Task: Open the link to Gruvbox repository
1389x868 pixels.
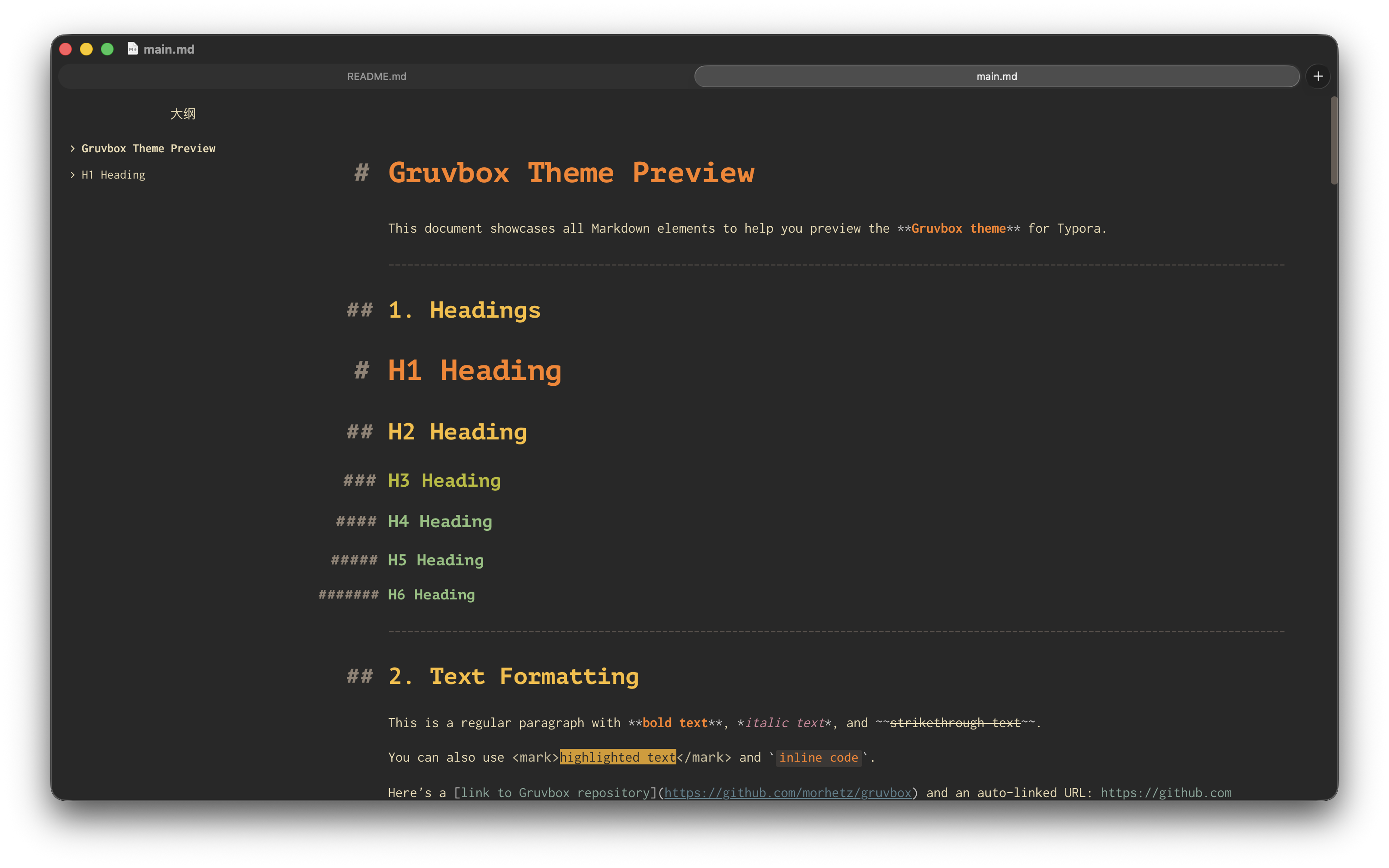Action: [789, 792]
